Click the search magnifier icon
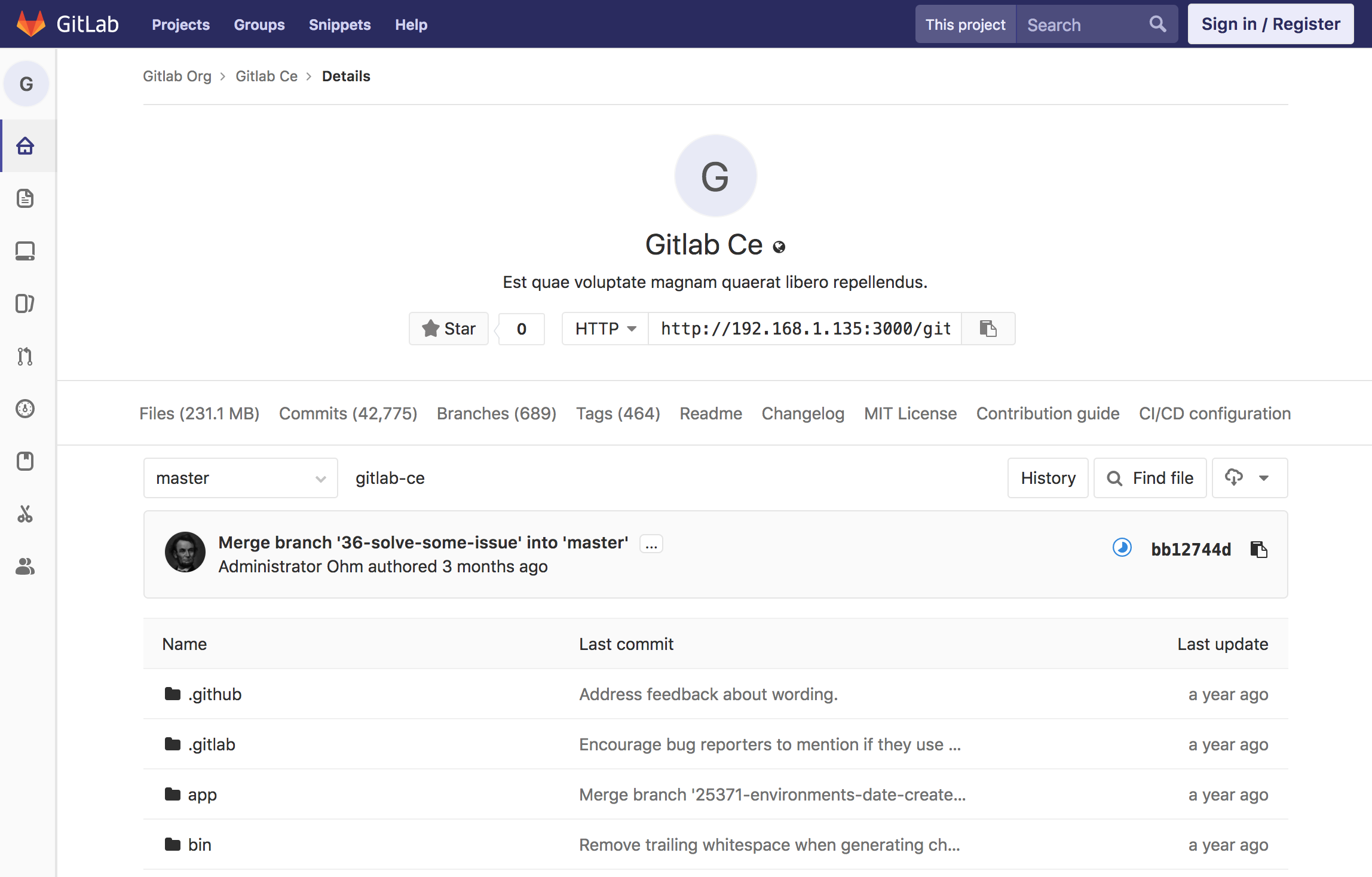1372x877 pixels. point(1157,24)
